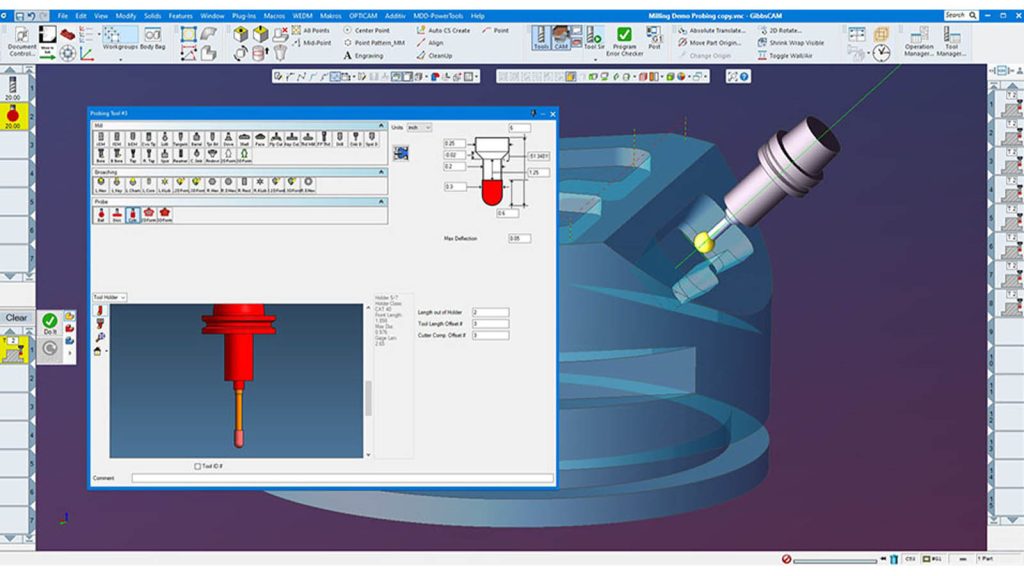Close the Probing Tool #3 dialog

pyautogui.click(x=552, y=114)
